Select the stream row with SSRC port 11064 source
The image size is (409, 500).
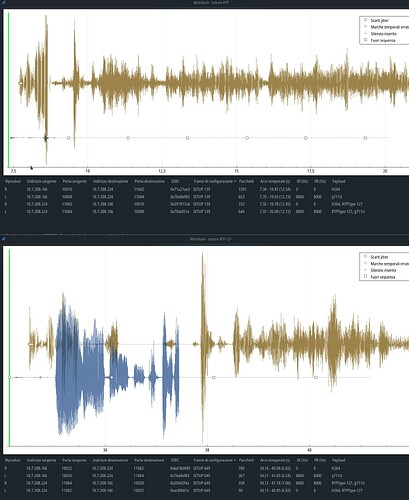click(x=204, y=483)
